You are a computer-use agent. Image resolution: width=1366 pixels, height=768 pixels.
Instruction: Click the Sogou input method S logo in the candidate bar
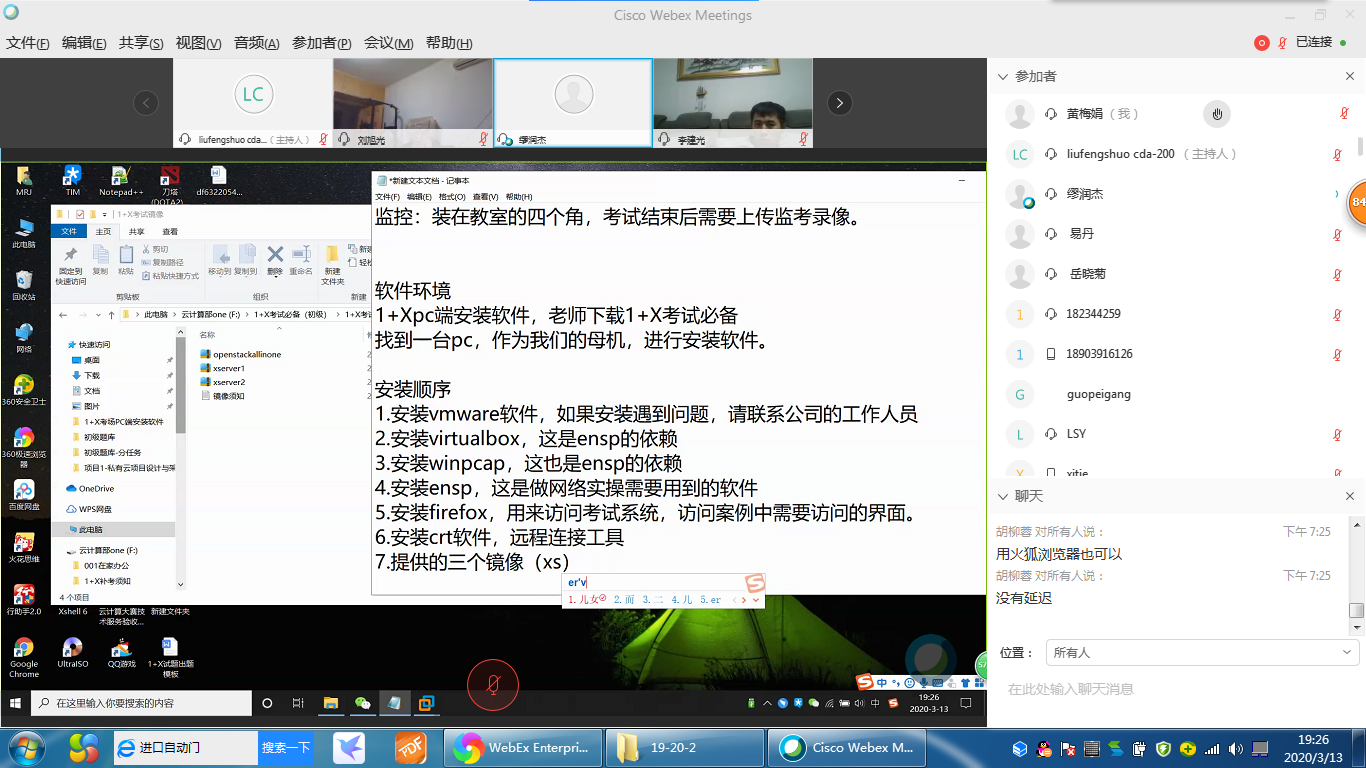[x=755, y=583]
